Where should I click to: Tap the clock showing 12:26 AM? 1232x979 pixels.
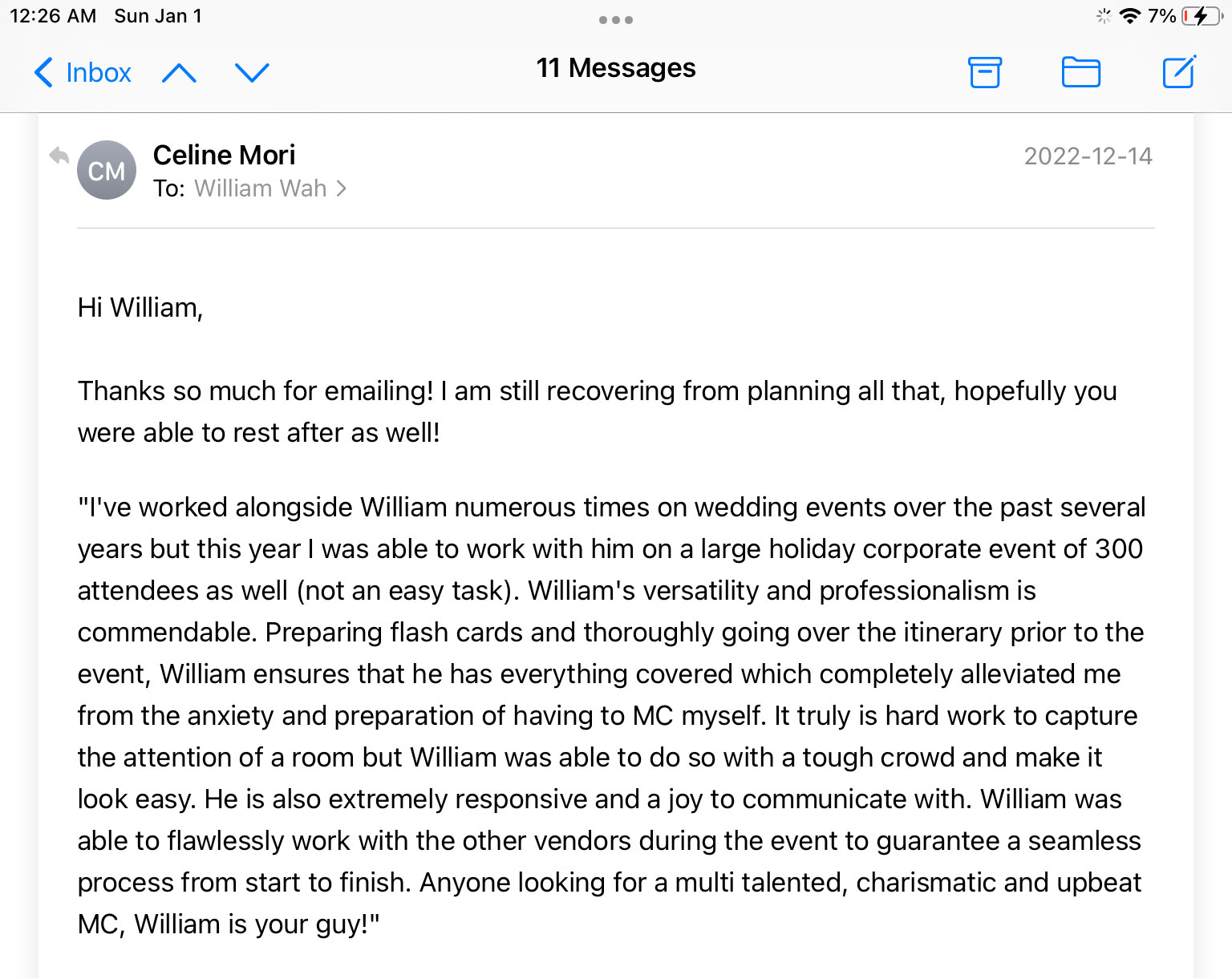coord(53,16)
